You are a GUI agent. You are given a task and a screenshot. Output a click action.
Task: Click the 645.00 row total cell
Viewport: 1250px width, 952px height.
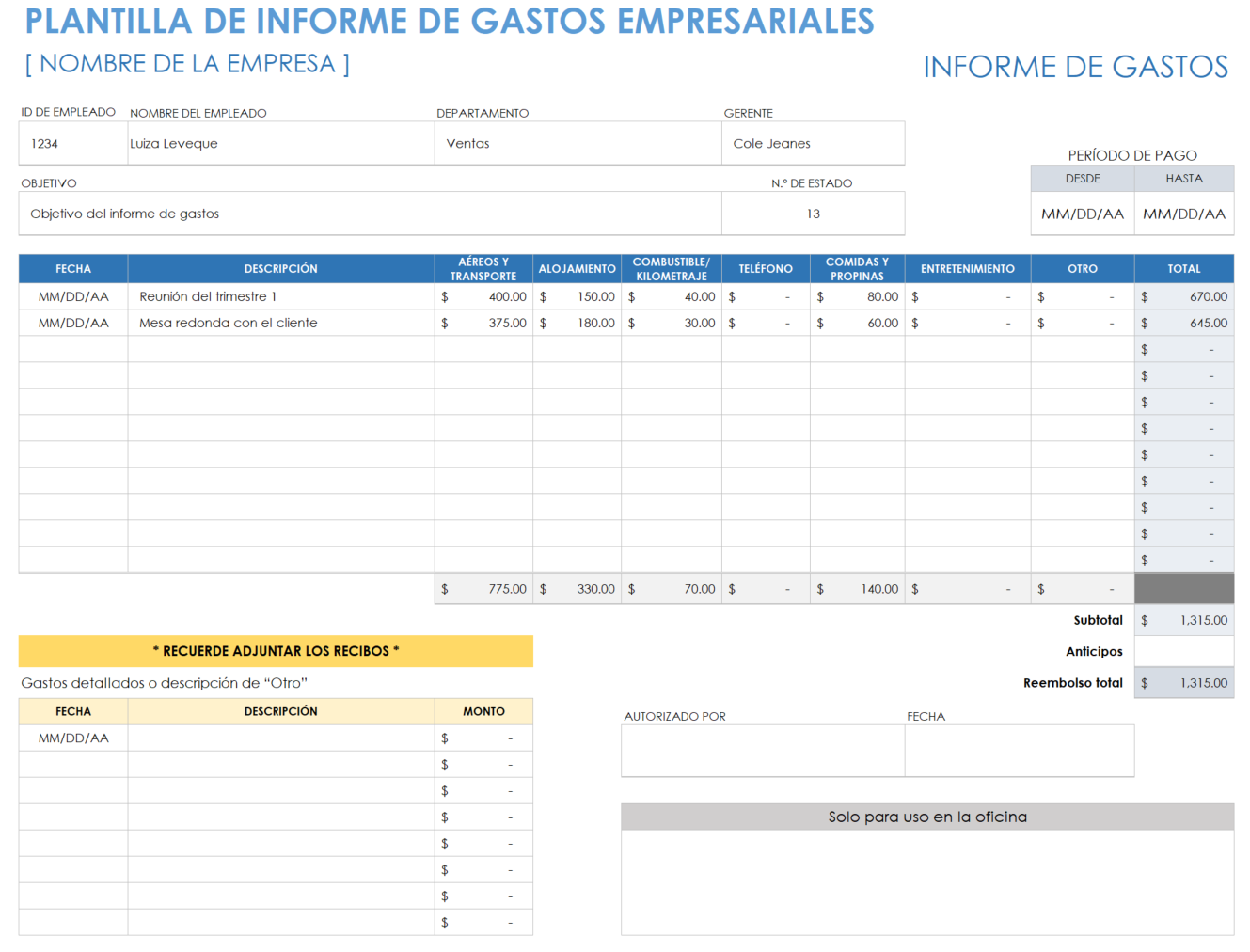point(1184,323)
